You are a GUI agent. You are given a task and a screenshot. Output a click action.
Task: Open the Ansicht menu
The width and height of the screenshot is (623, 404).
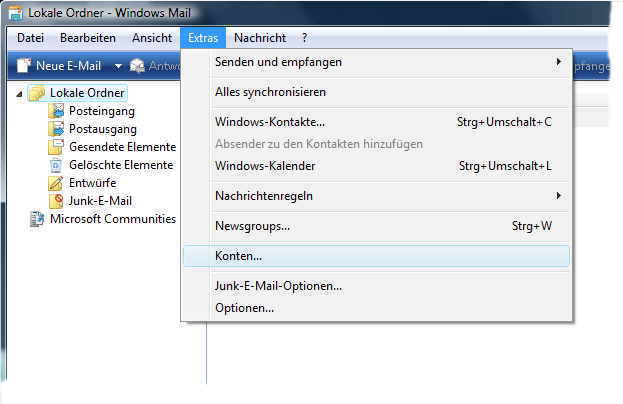tap(152, 38)
